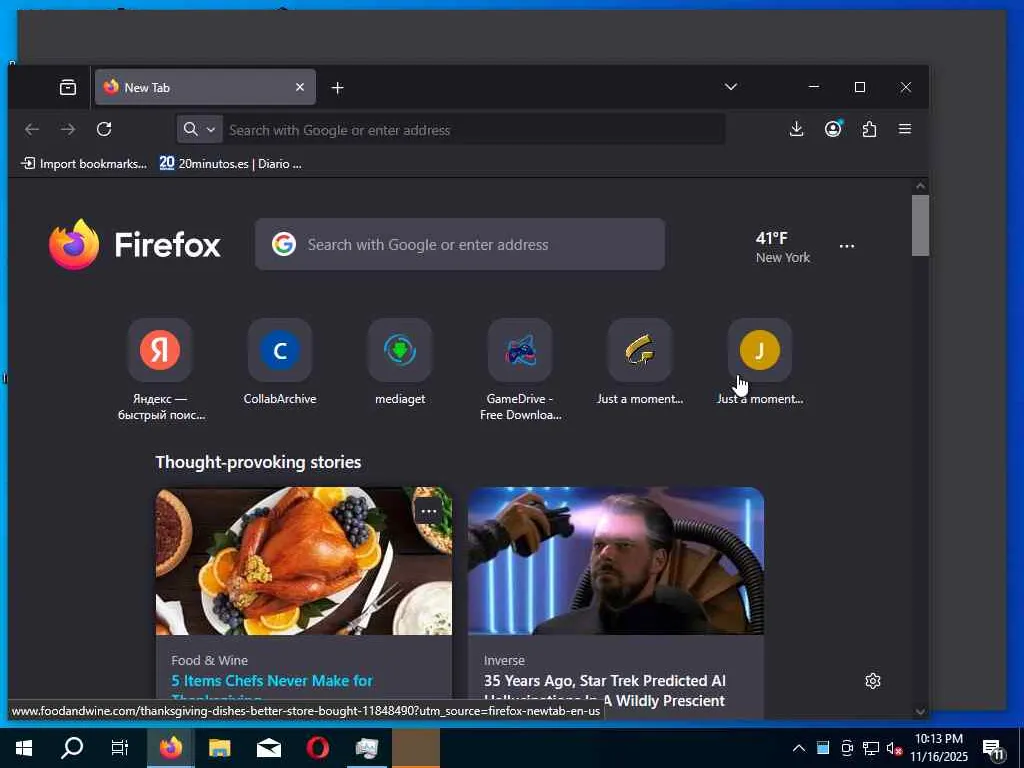
Task: Click the Firefox logo on new tab page
Action: tap(135, 244)
